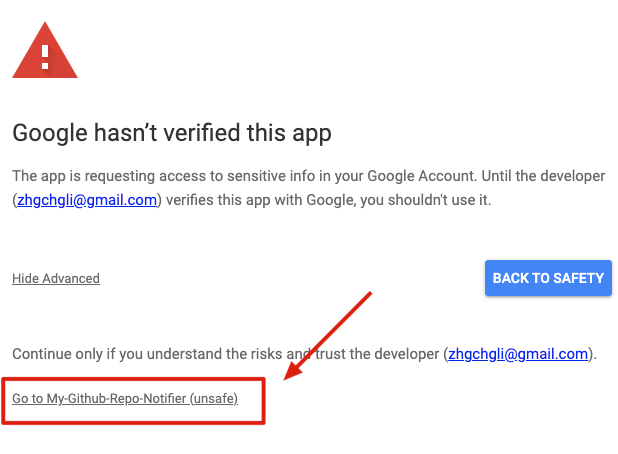Click the "The app is requesting access" sentence start
The height and width of the screenshot is (454, 618).
pyautogui.click(x=100, y=176)
